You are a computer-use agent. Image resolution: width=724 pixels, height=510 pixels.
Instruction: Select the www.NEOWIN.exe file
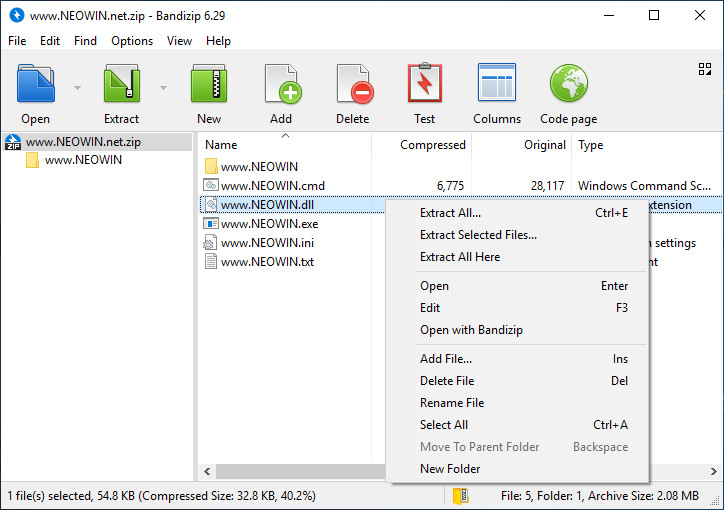(269, 224)
